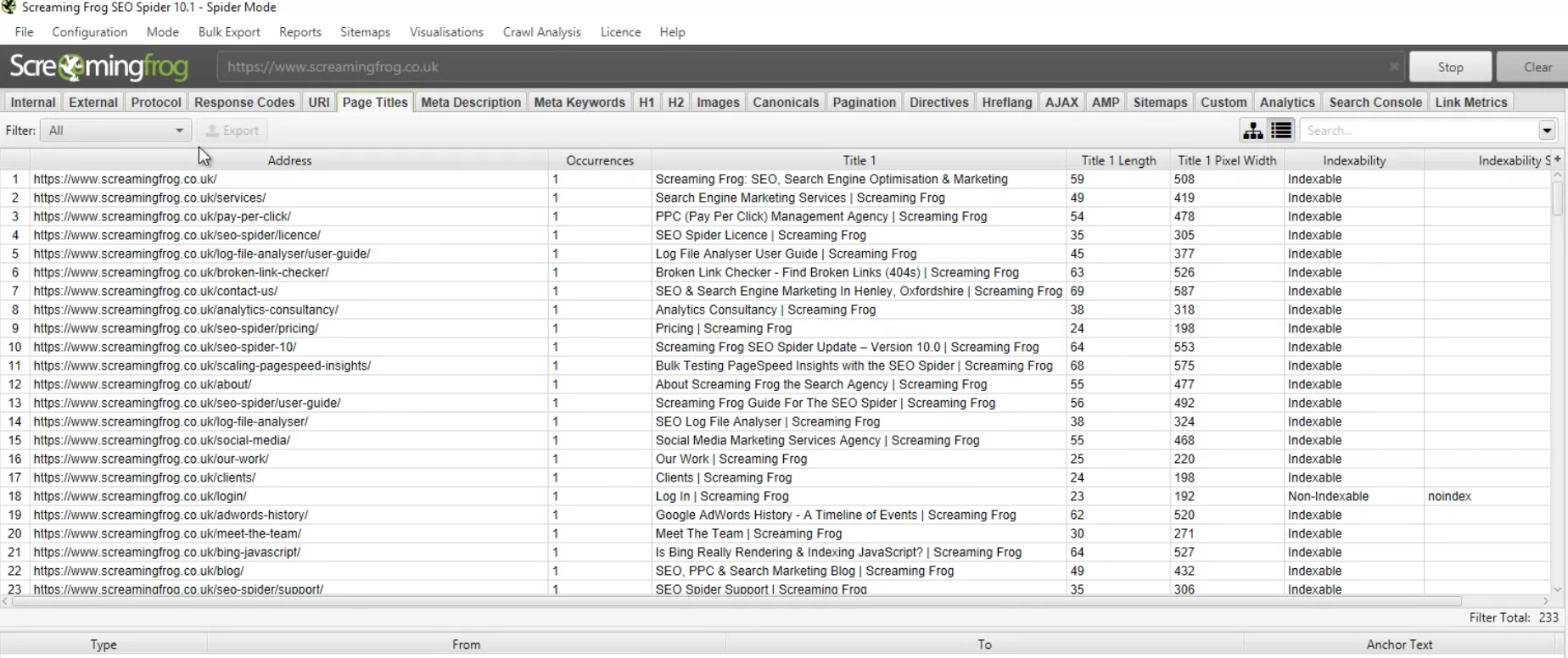Switch to the Sitemaps tab
This screenshot has width=1568, height=658.
[x=1160, y=102]
